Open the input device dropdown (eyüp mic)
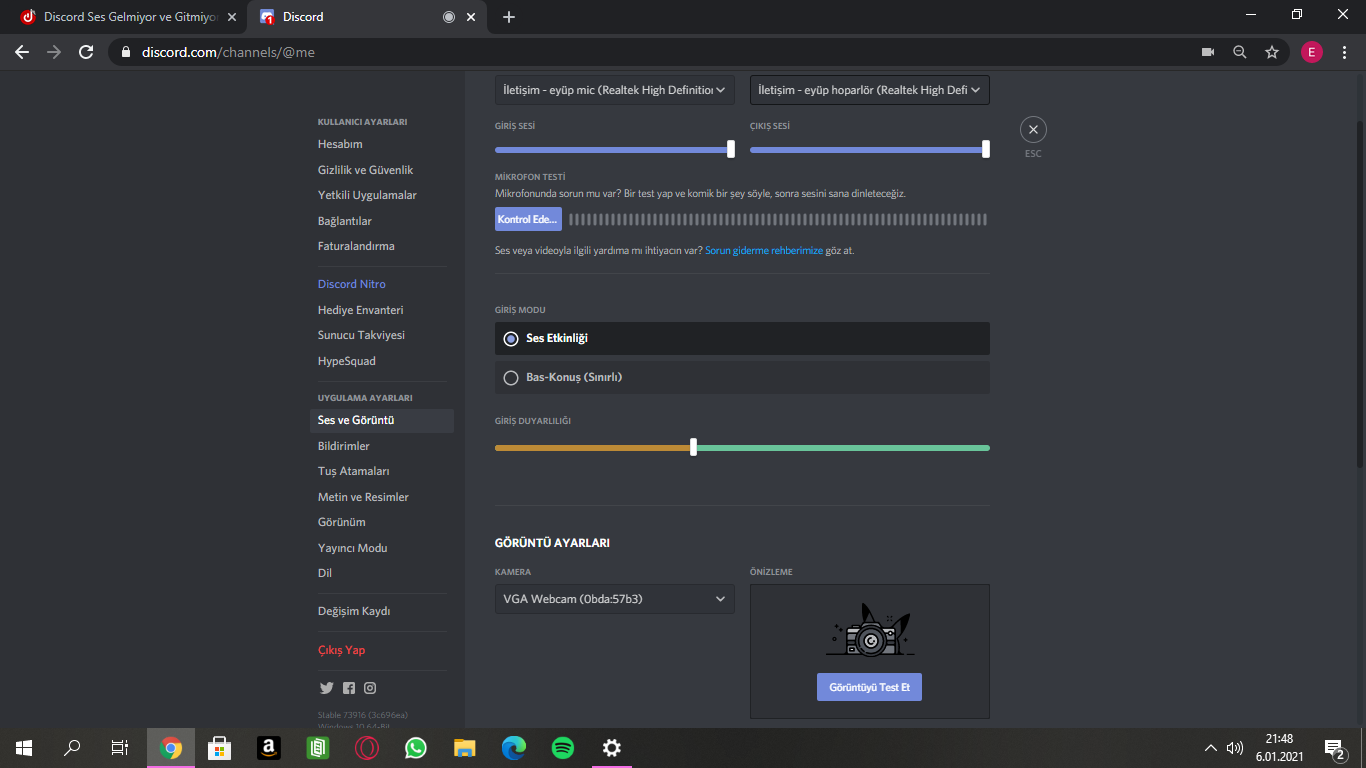Viewport: 1366px width, 768px height. (x=615, y=90)
